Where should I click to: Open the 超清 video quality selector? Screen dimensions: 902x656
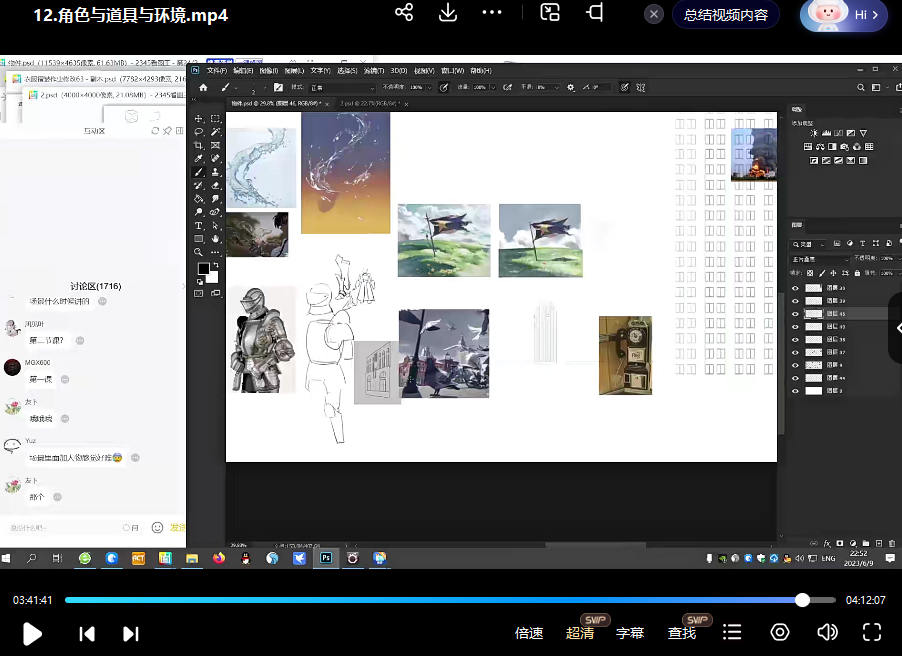point(580,633)
